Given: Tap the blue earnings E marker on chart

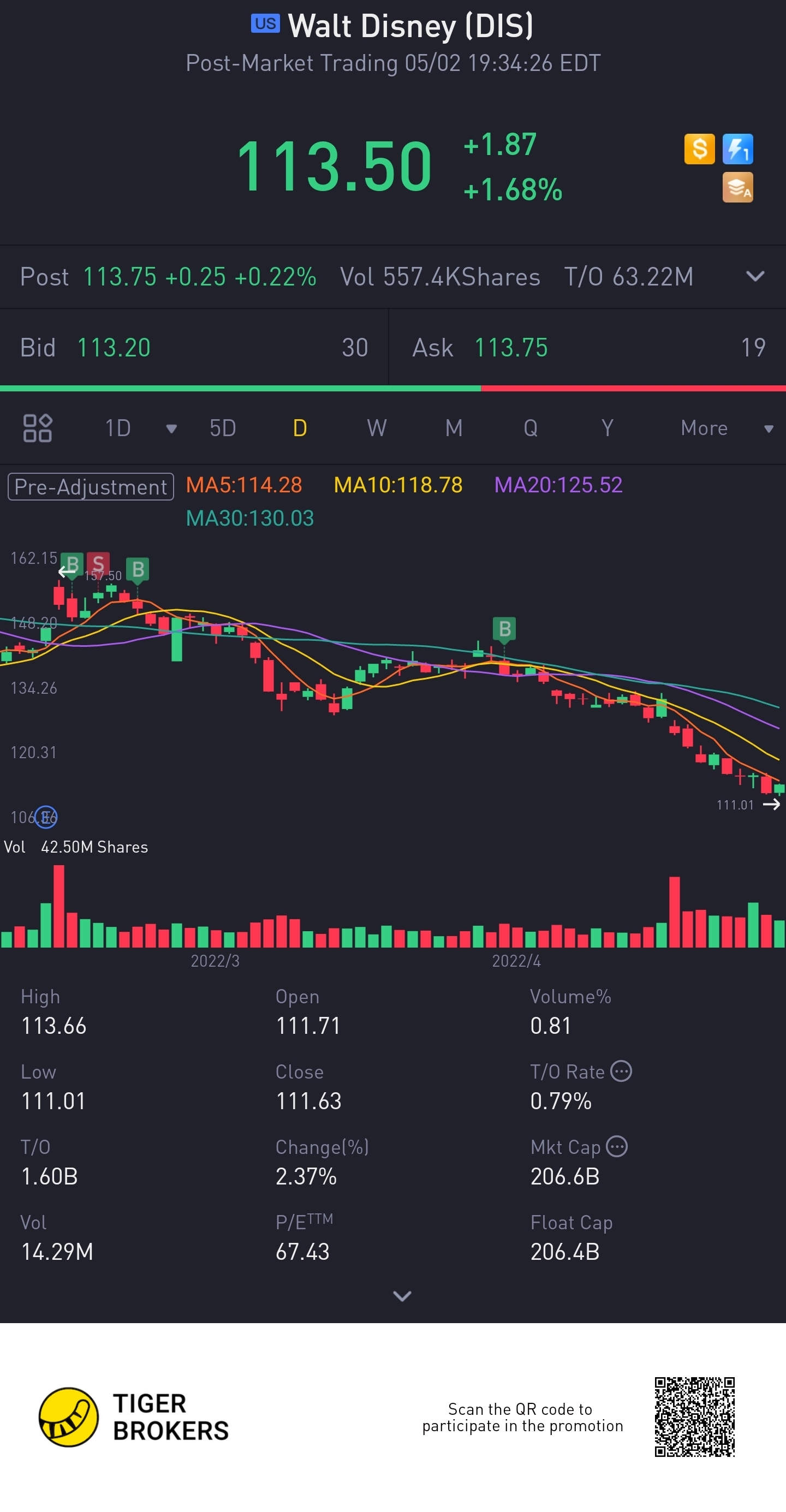Looking at the screenshot, I should 46,817.
